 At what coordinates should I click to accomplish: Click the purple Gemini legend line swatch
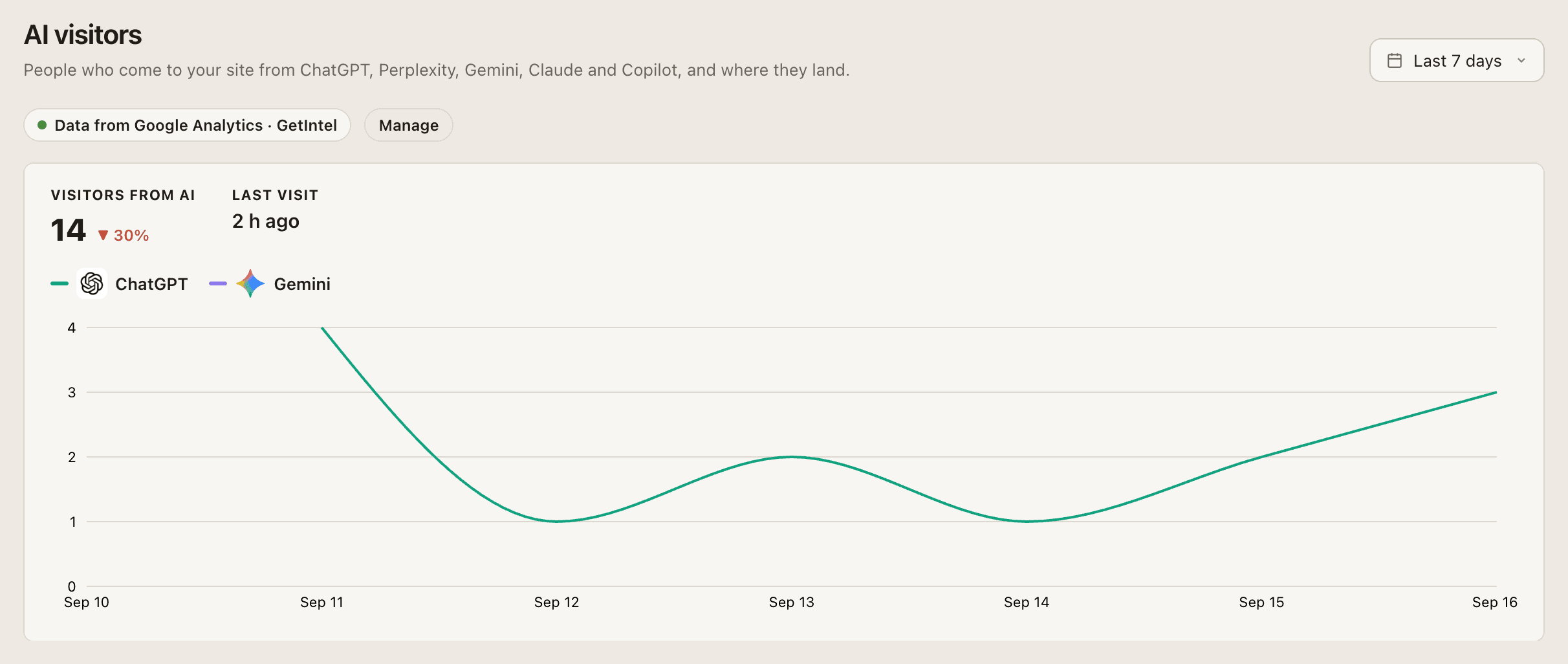218,283
